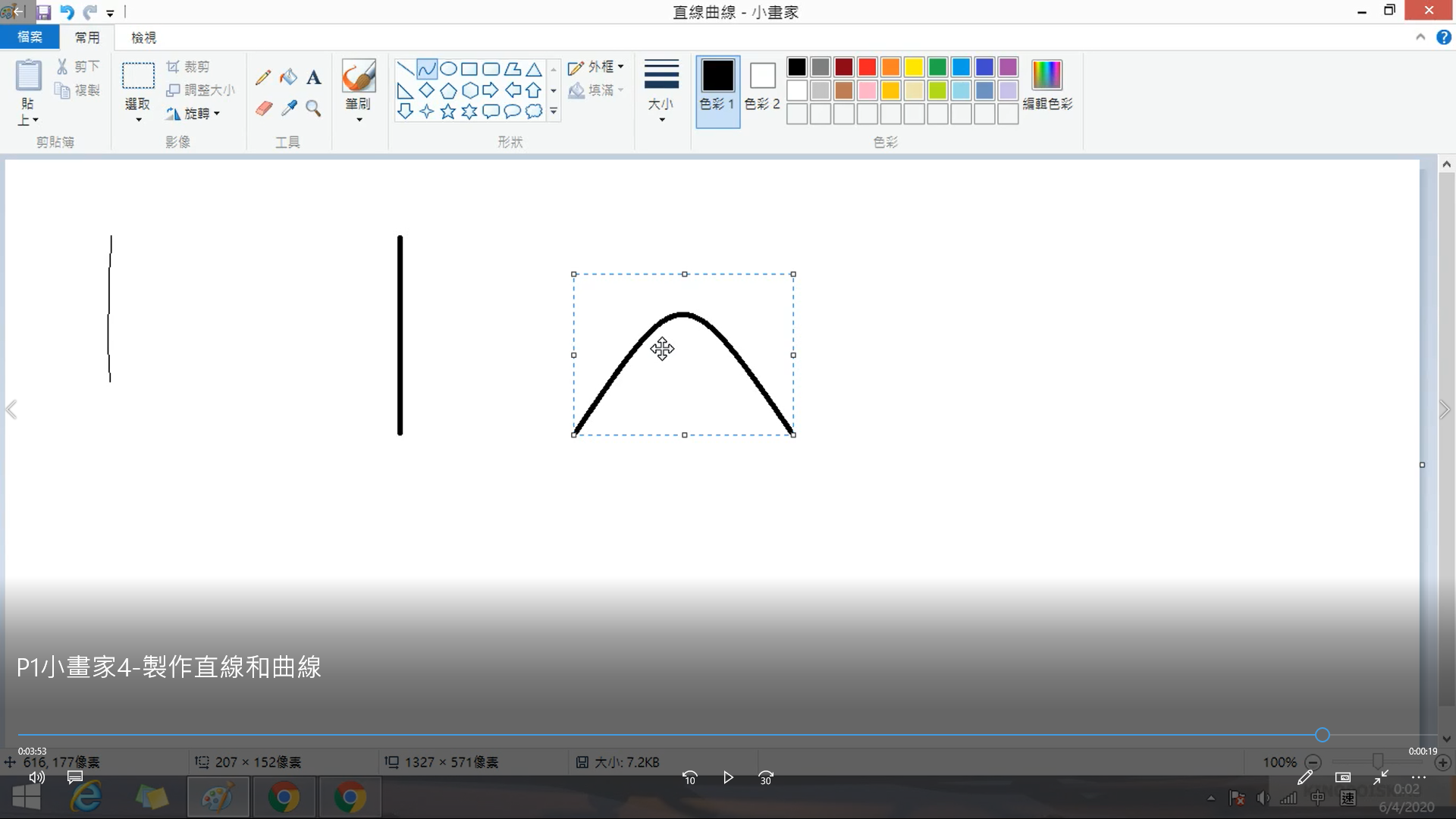Skip back 10 seconds
Screen dimensions: 1456x819
pyautogui.click(x=689, y=778)
